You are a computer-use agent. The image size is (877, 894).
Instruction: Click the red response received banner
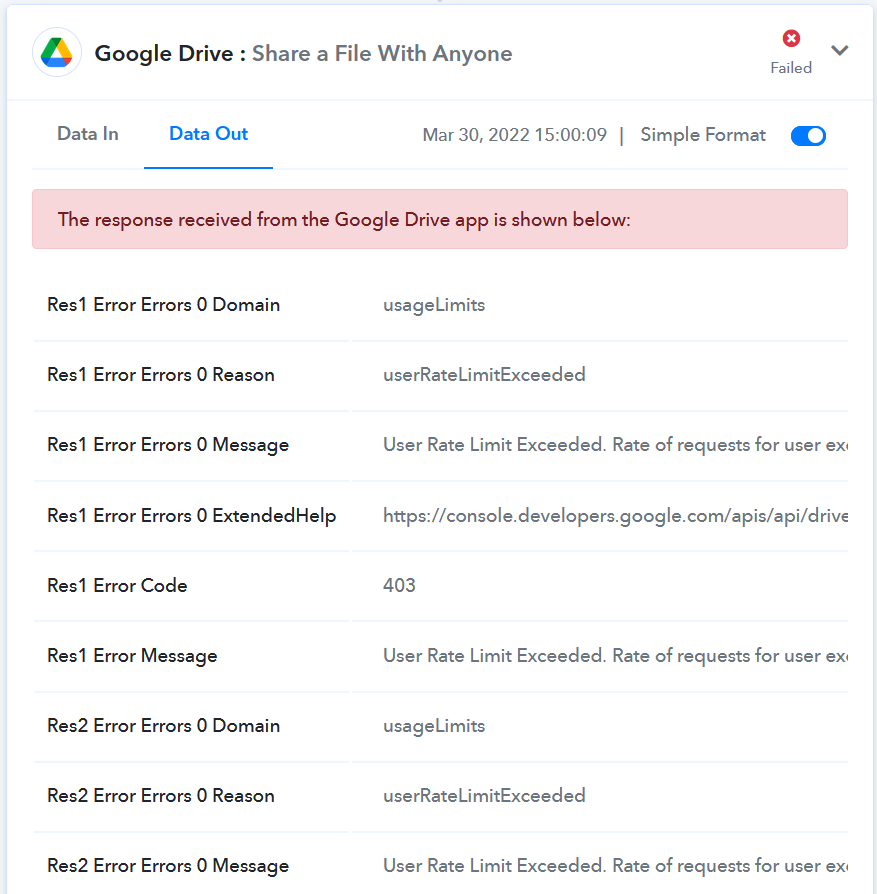coord(440,219)
